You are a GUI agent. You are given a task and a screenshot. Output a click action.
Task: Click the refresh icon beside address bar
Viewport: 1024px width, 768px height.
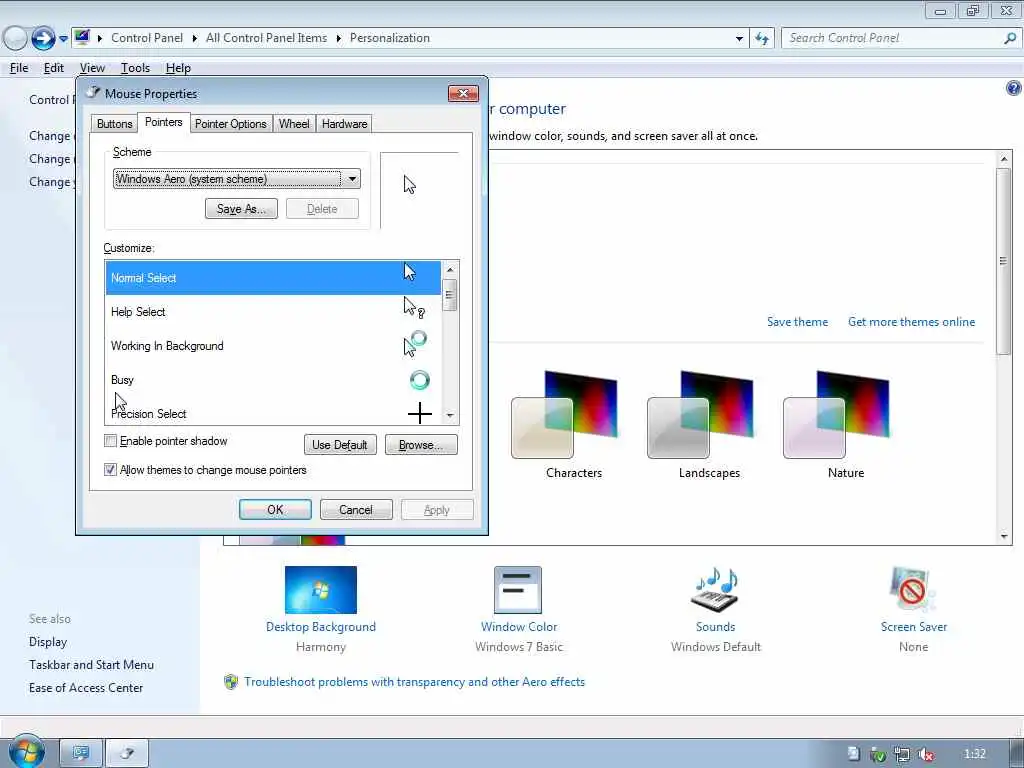pos(761,39)
